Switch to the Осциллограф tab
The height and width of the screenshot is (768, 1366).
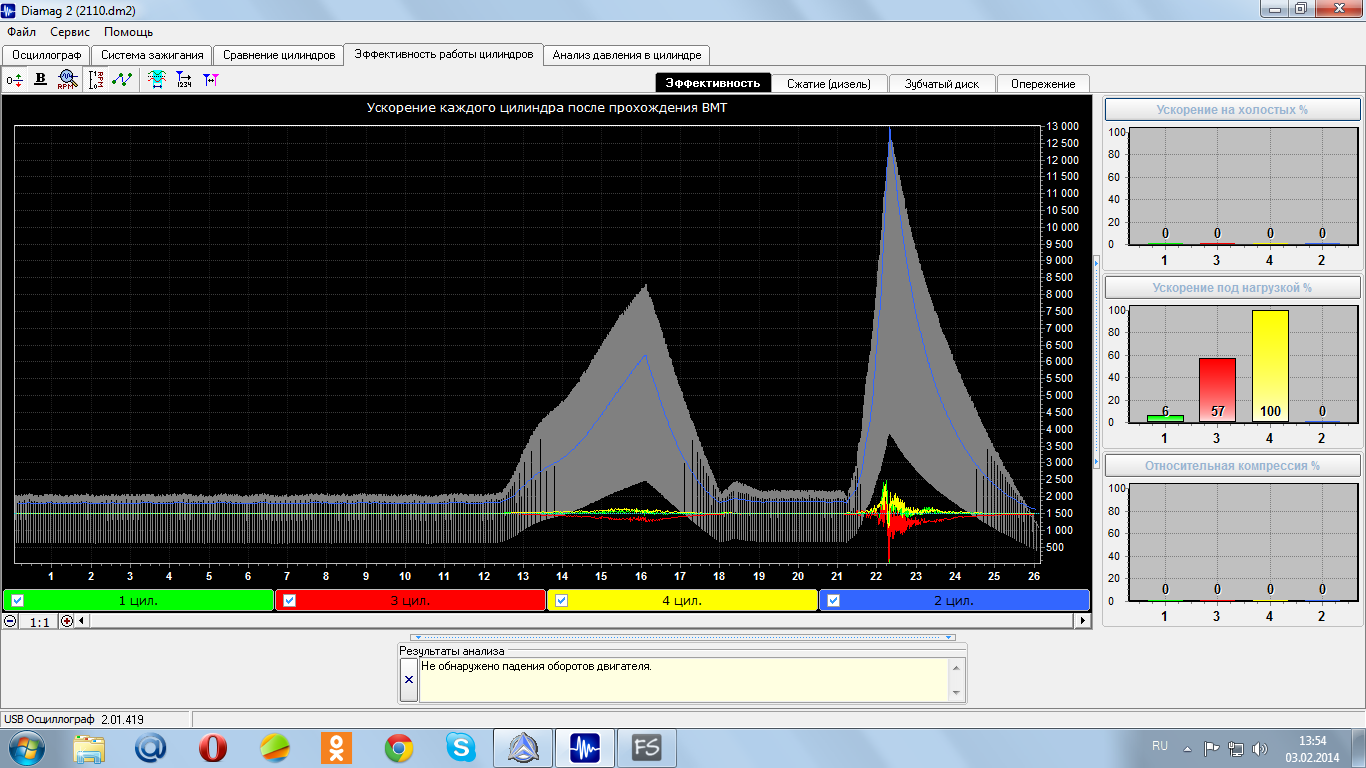pos(46,55)
